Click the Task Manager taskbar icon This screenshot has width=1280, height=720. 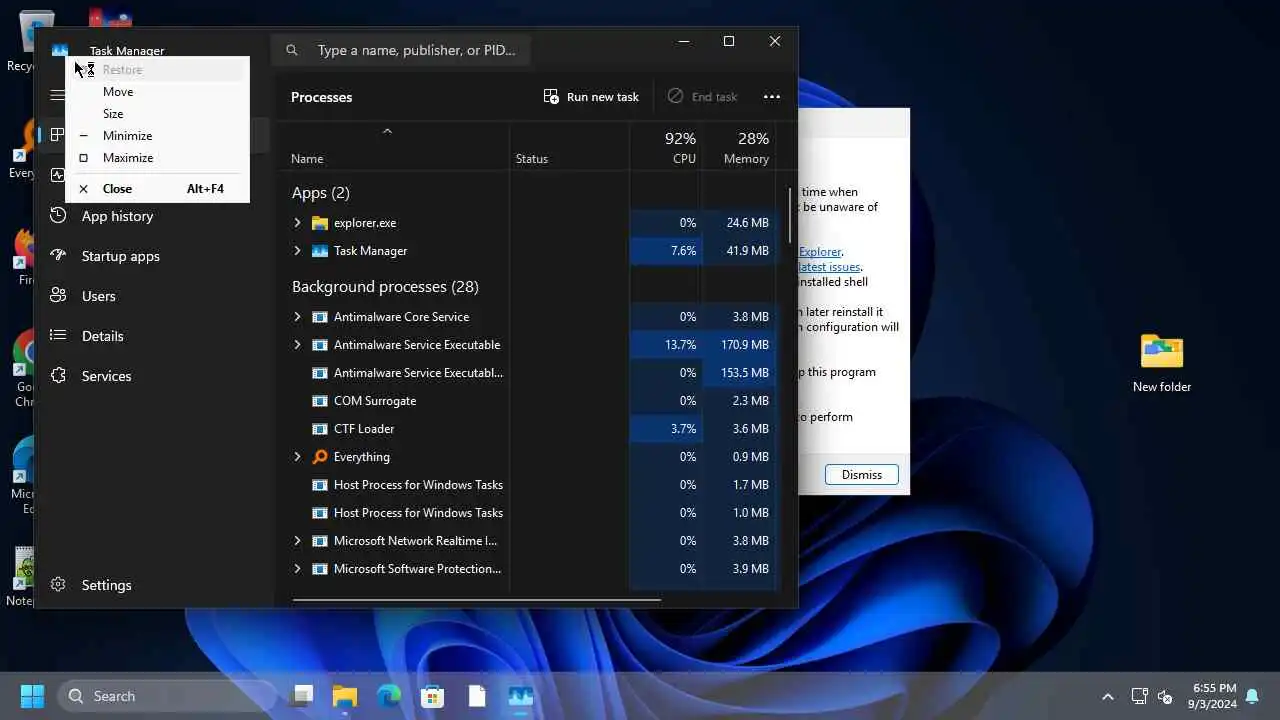(x=521, y=696)
